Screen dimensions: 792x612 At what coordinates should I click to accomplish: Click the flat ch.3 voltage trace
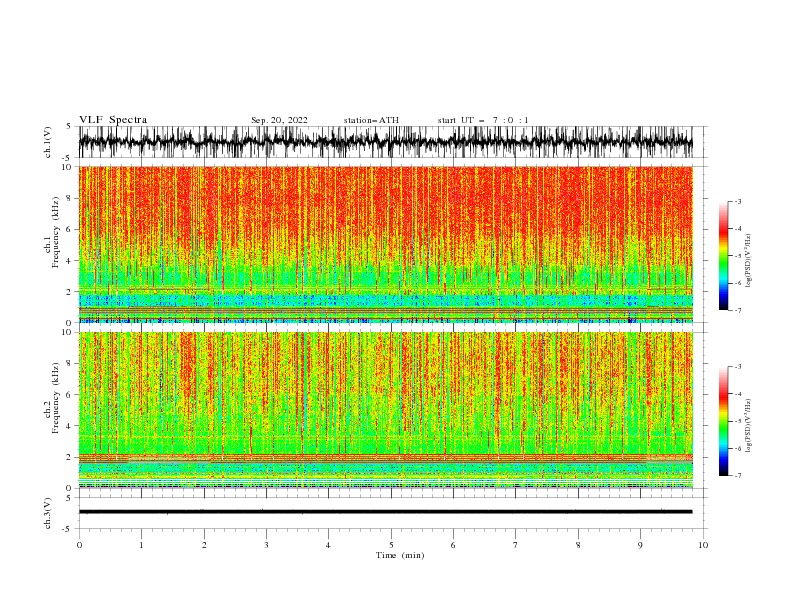click(x=385, y=512)
